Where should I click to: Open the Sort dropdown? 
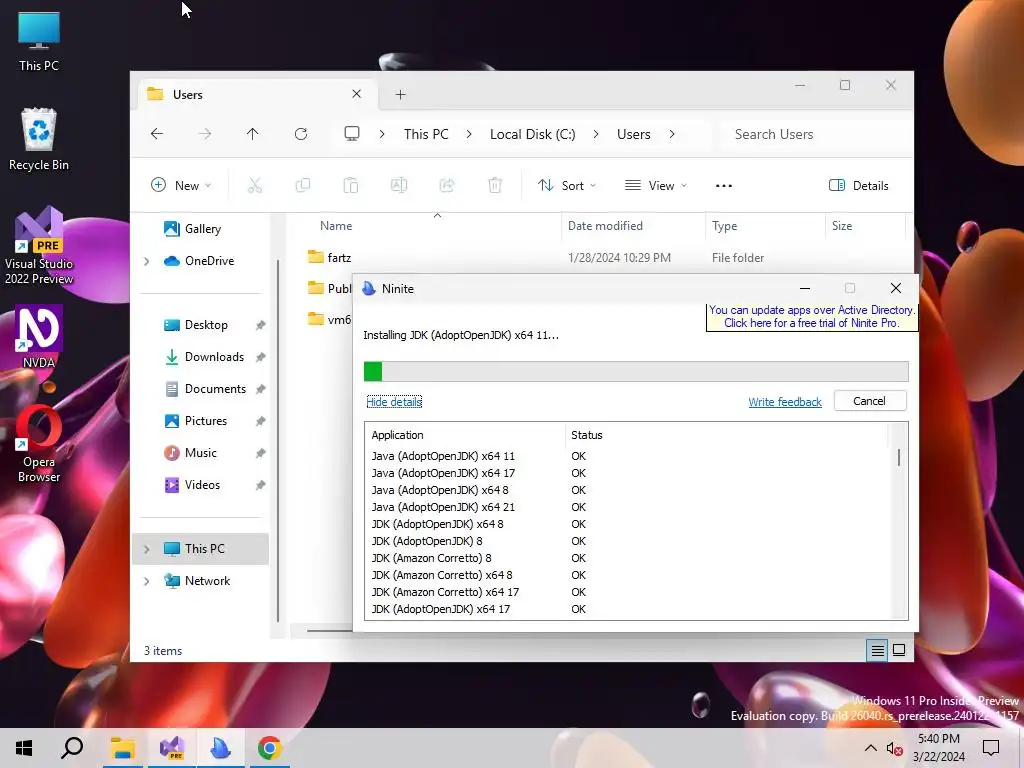(567, 185)
